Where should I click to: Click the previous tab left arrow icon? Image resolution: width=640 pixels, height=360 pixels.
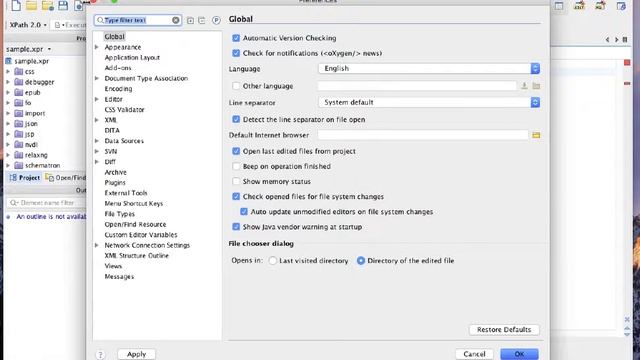pyautogui.click(x=607, y=40)
